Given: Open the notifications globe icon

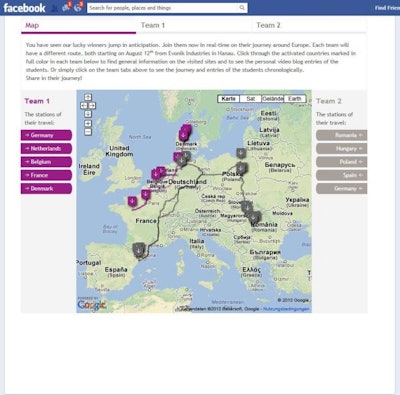Looking at the screenshot, I should (78, 7).
